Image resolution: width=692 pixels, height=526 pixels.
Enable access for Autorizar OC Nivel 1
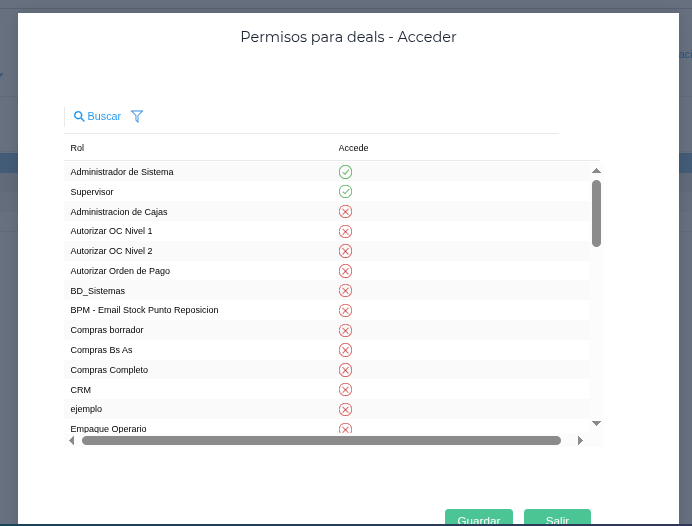click(x=345, y=231)
